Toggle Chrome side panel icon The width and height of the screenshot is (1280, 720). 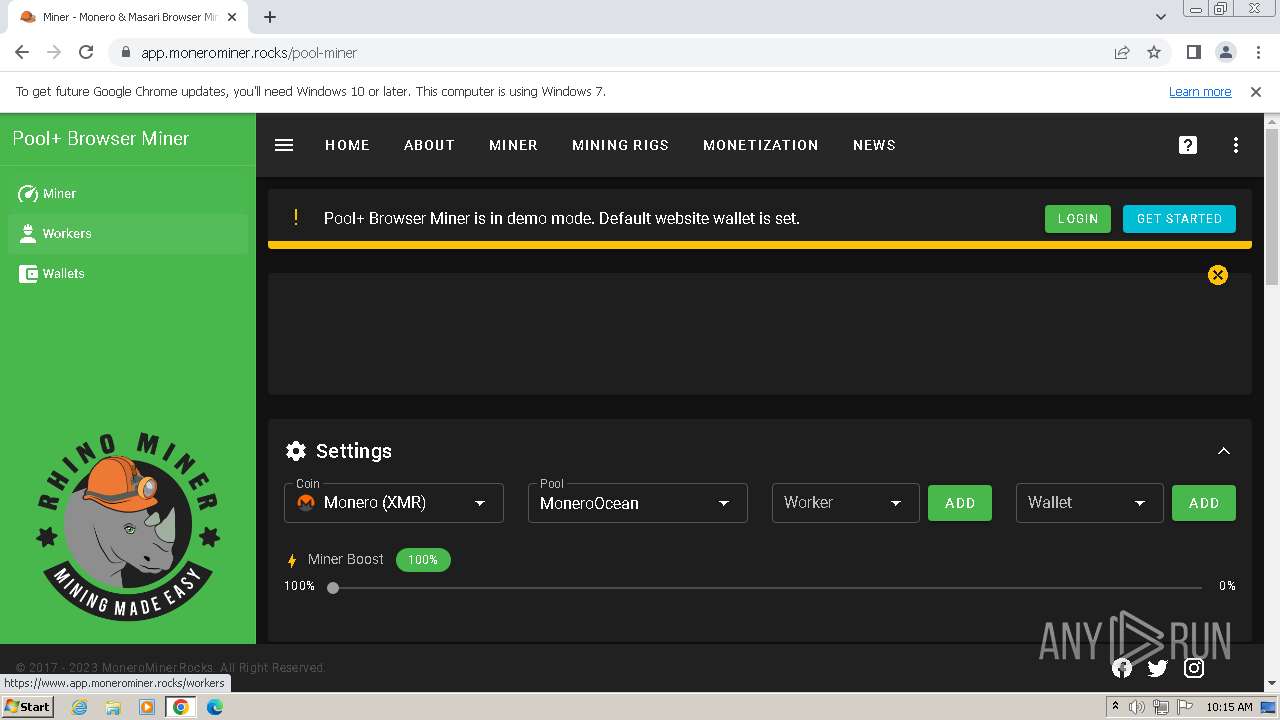coord(1193,53)
